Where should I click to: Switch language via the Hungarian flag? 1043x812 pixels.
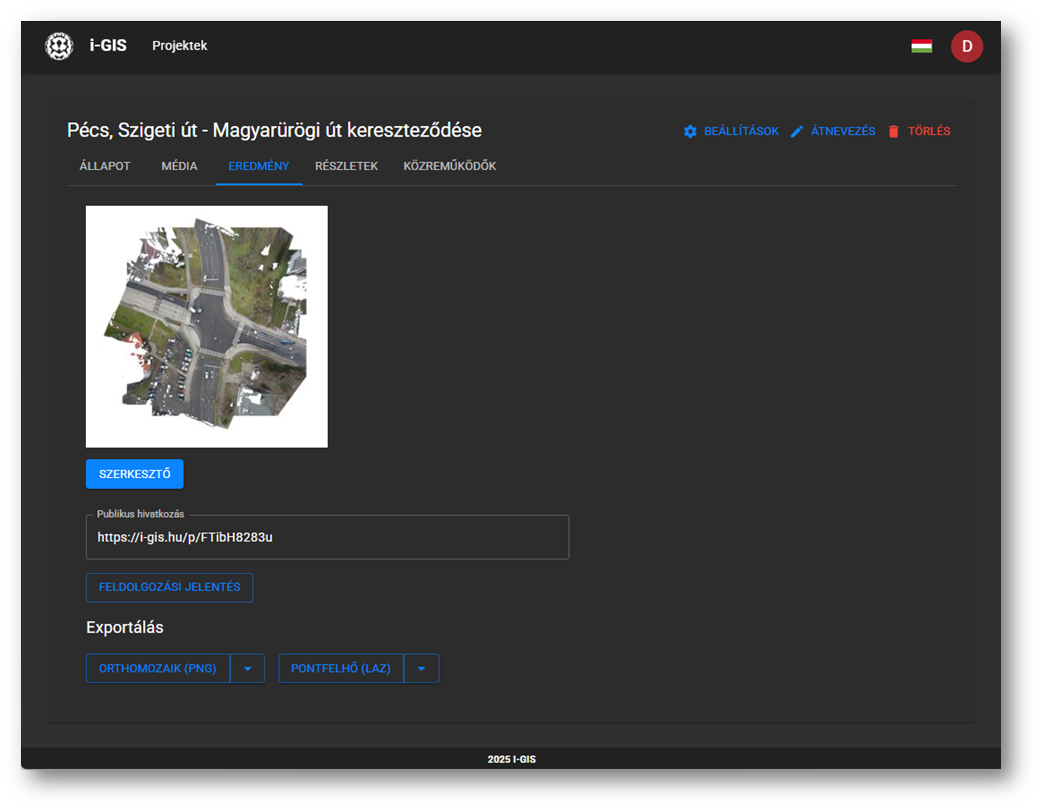921,46
